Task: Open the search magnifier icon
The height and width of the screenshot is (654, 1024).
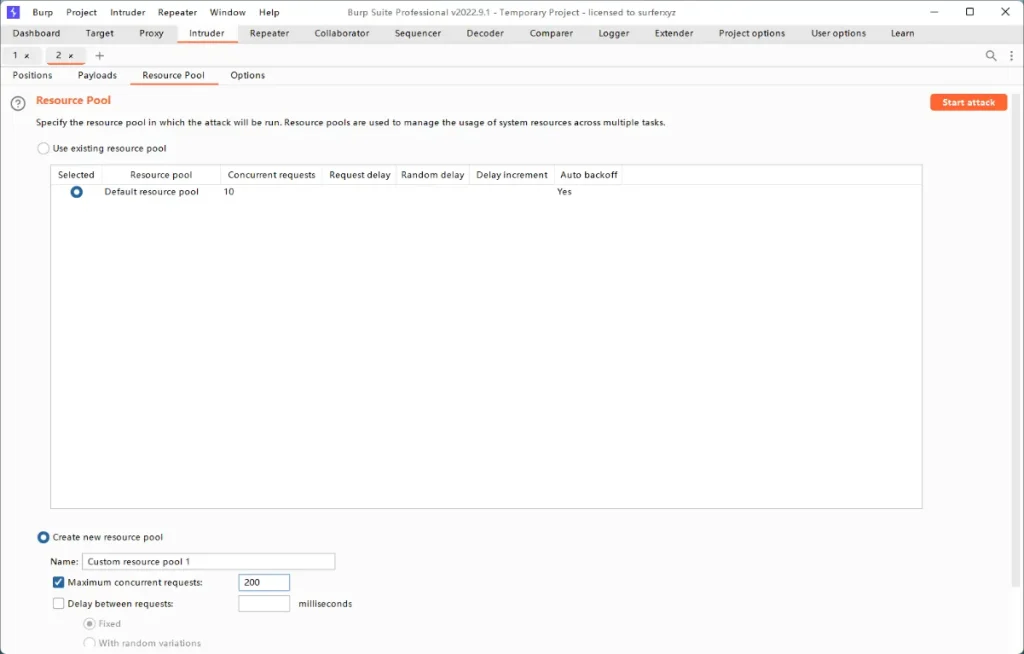Action: coord(991,56)
